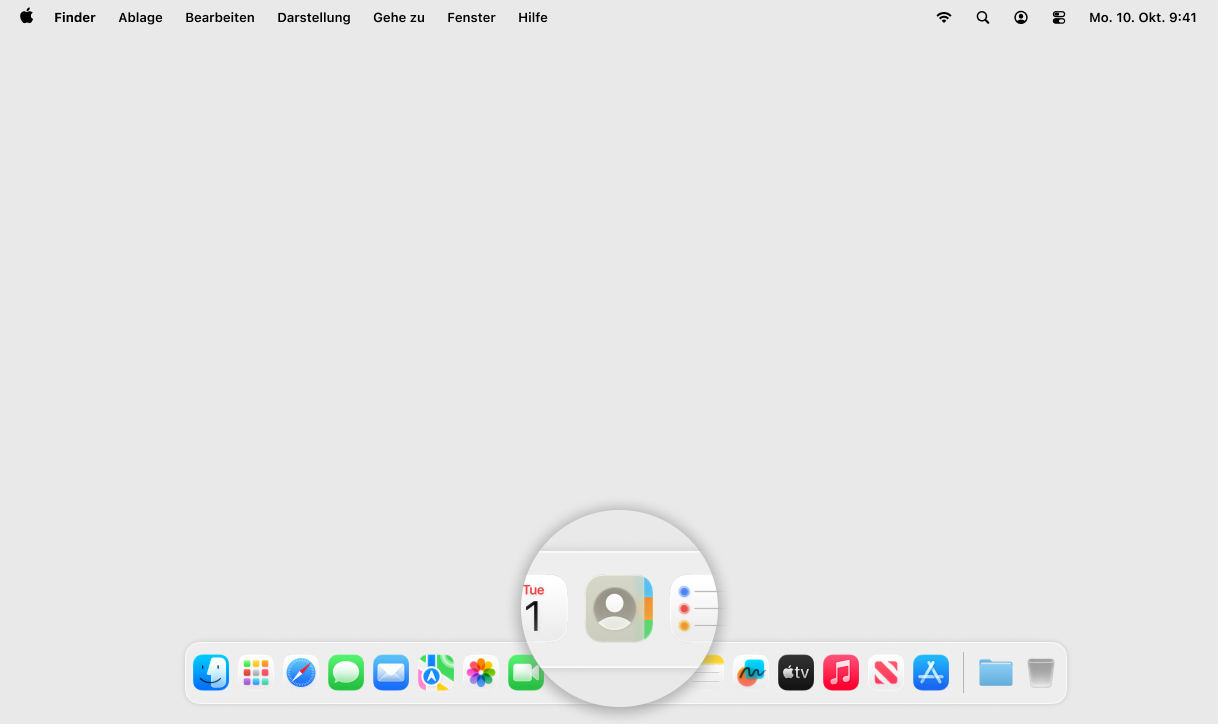Launch the Apple TV app
Image resolution: width=1218 pixels, height=724 pixels.
[796, 673]
